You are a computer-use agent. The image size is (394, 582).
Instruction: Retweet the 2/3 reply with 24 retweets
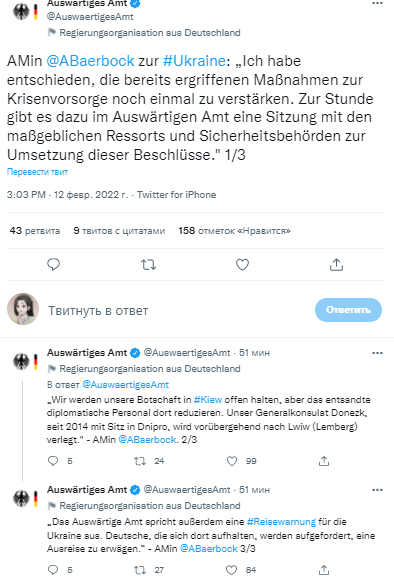140,461
